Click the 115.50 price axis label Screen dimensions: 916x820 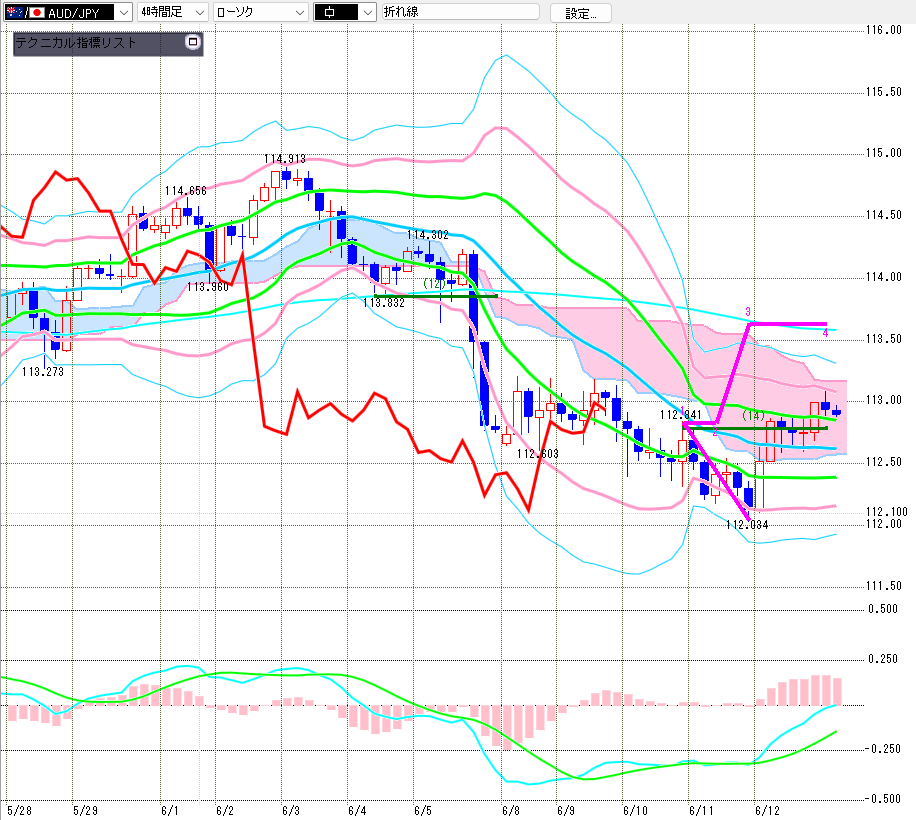tap(884, 92)
